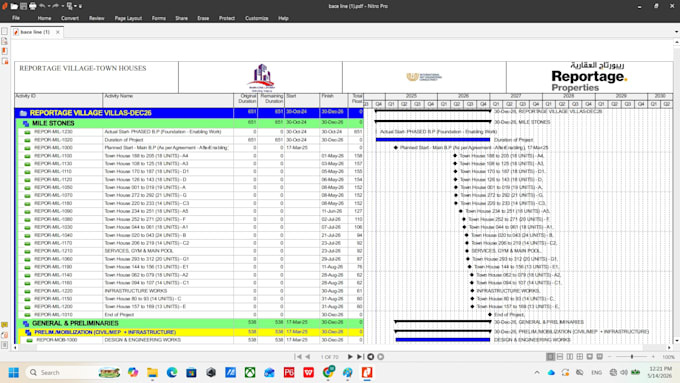Open the second left sidebar panel icon
Screen dimensions: 680x383
click(5, 41)
